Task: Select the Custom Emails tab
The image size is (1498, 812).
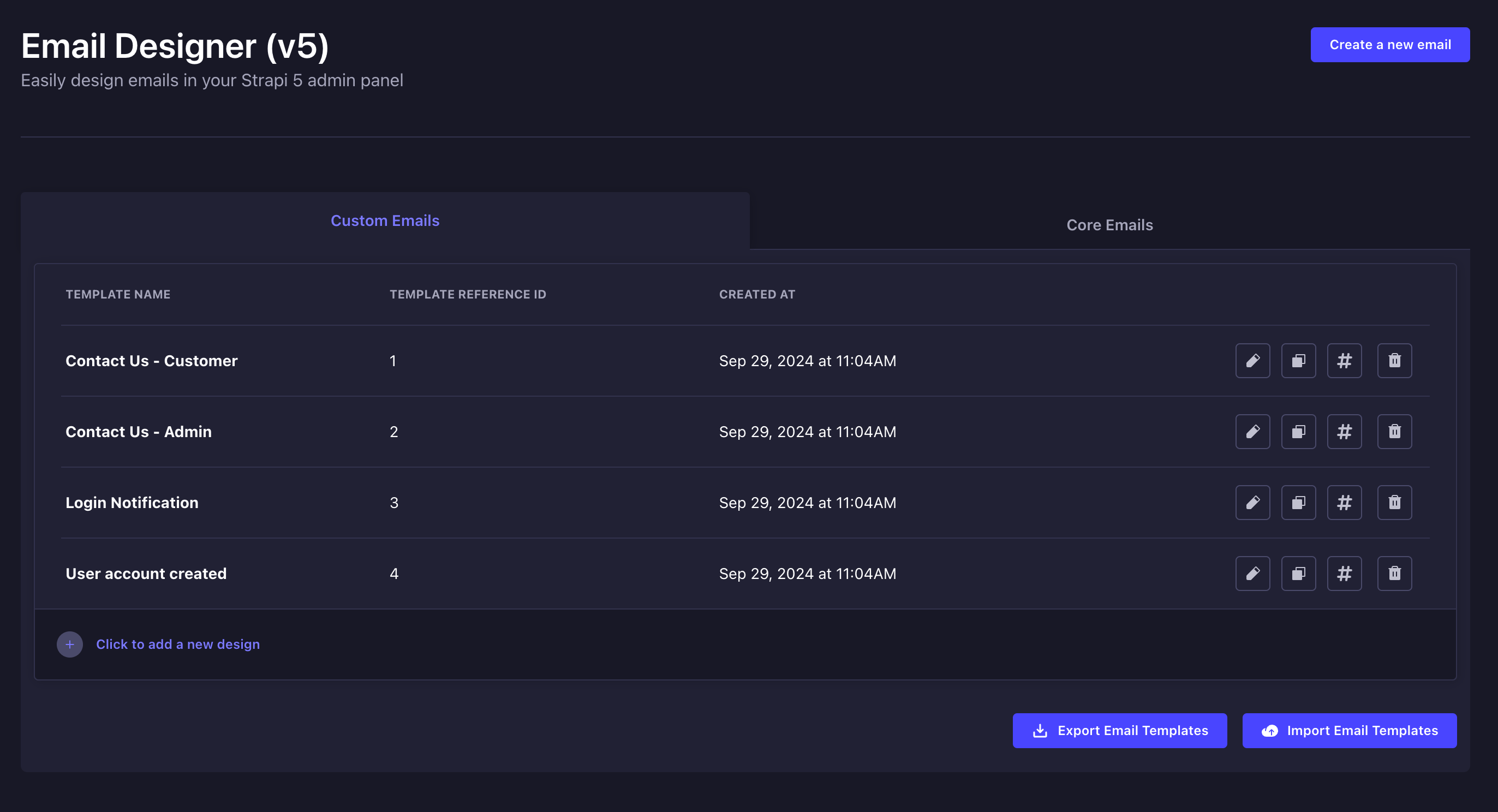Action: tap(385, 221)
